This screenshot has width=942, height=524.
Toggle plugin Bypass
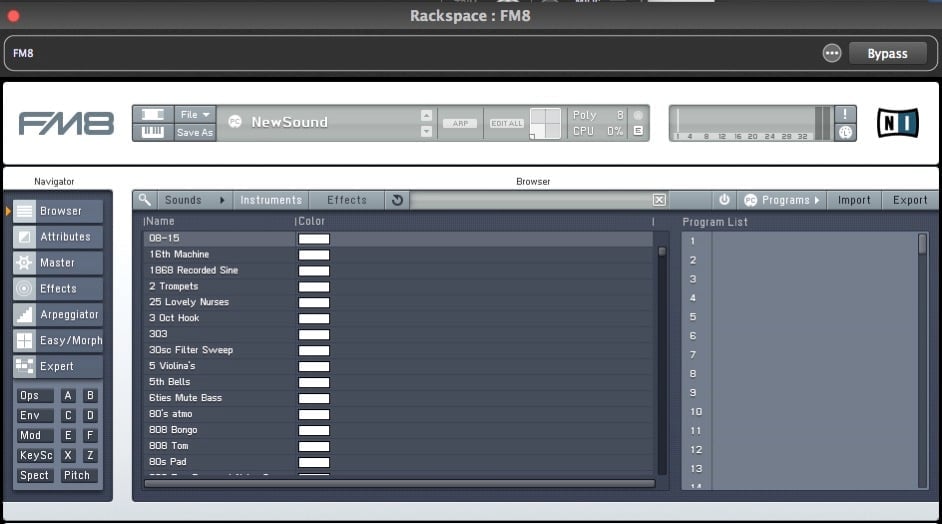pyautogui.click(x=887, y=53)
